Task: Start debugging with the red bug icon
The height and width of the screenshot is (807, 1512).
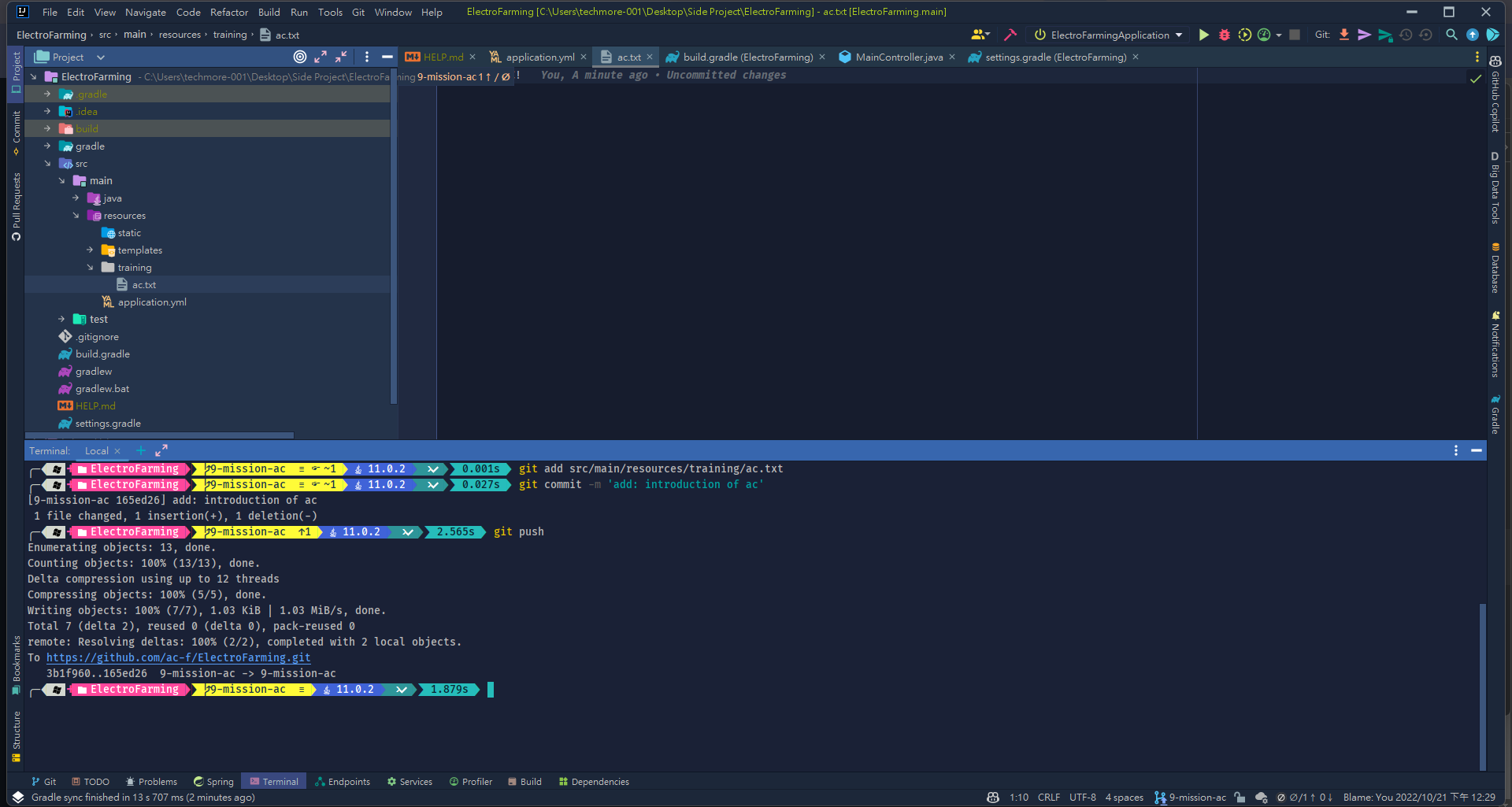Action: (x=1224, y=35)
